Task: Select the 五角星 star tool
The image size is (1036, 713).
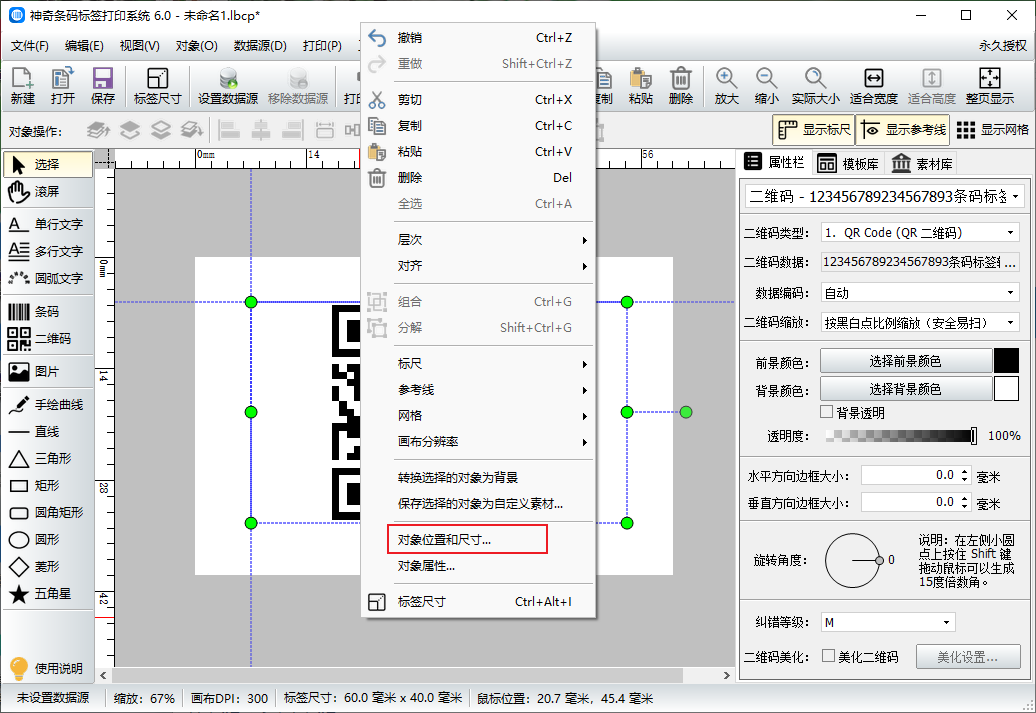Action: (48, 594)
